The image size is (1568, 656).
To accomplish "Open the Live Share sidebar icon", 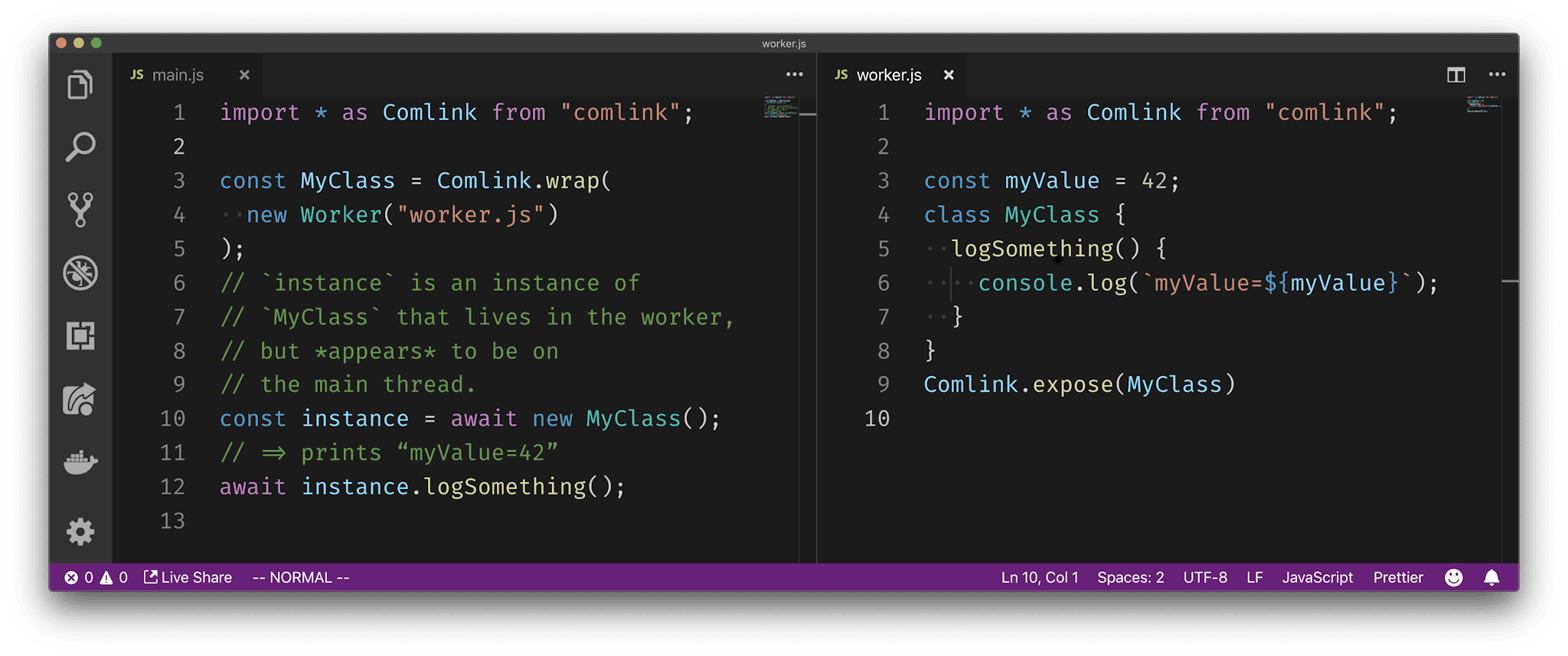I will click(80, 399).
